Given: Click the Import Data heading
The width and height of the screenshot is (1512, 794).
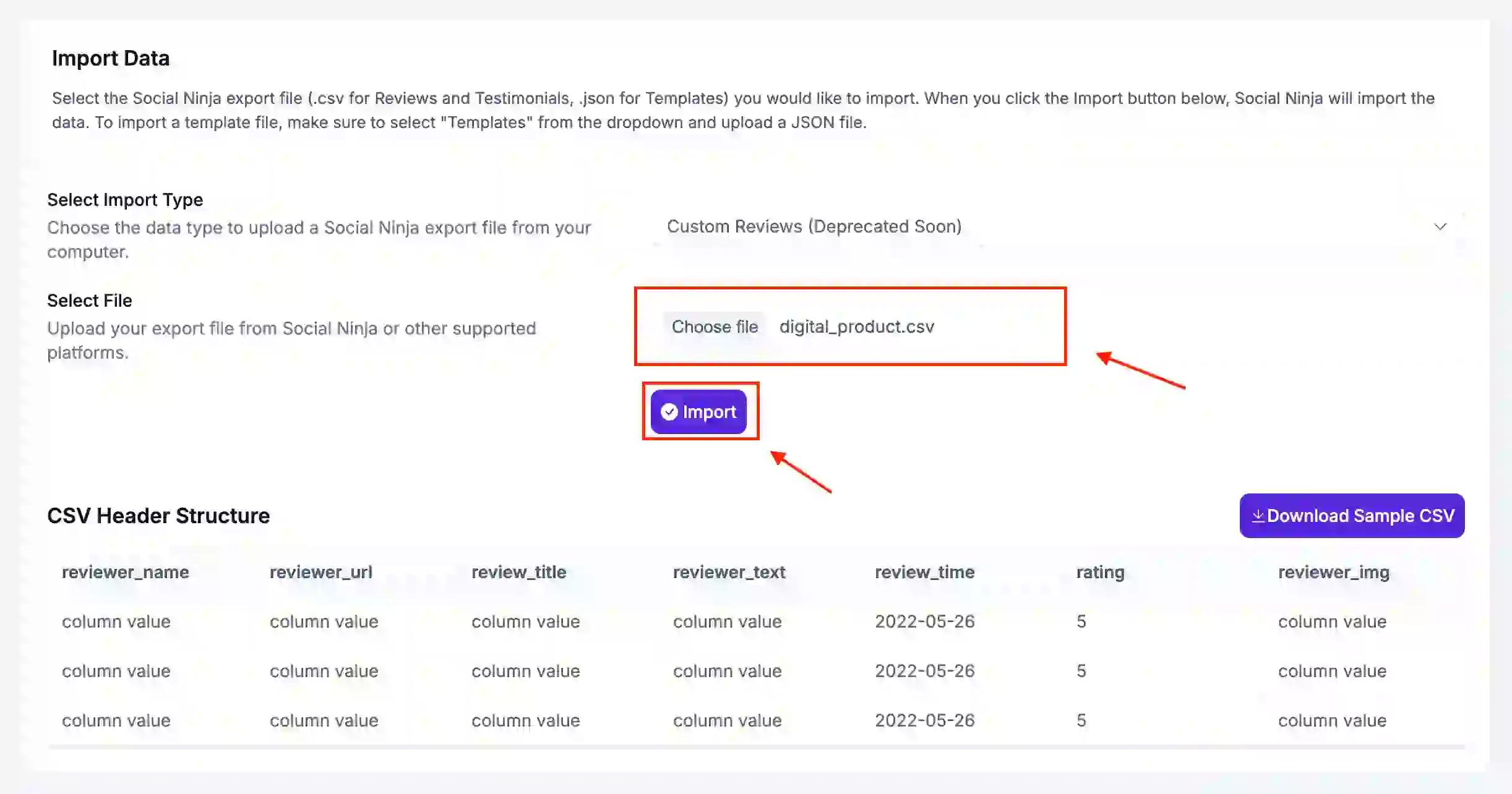Looking at the screenshot, I should 111,58.
